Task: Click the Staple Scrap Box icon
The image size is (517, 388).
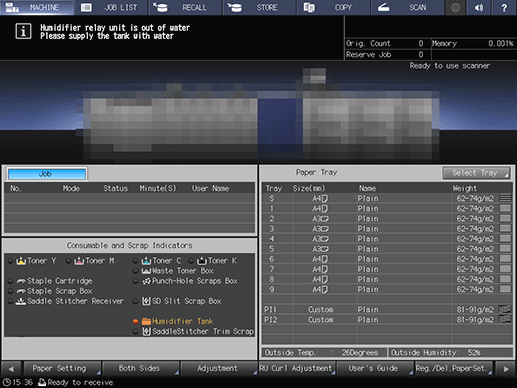Action: 21,291
